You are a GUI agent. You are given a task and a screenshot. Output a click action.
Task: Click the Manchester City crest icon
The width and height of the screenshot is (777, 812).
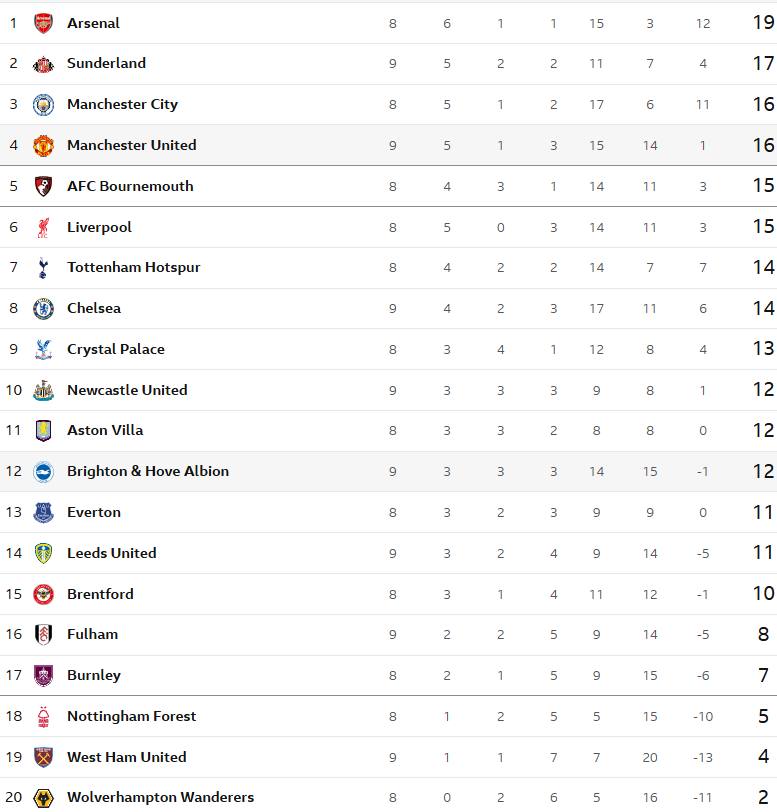pos(43,105)
